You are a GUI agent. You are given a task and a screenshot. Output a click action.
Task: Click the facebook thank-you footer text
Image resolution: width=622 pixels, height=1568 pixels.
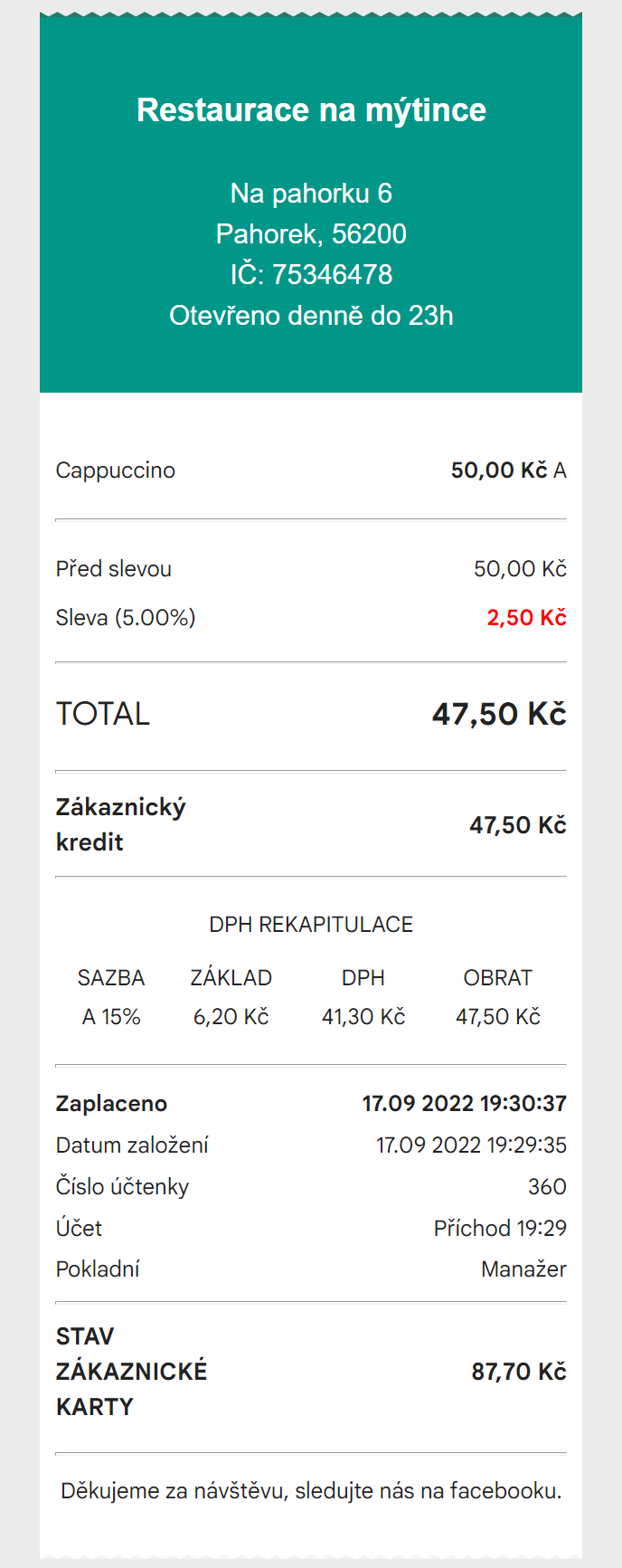[x=311, y=1491]
